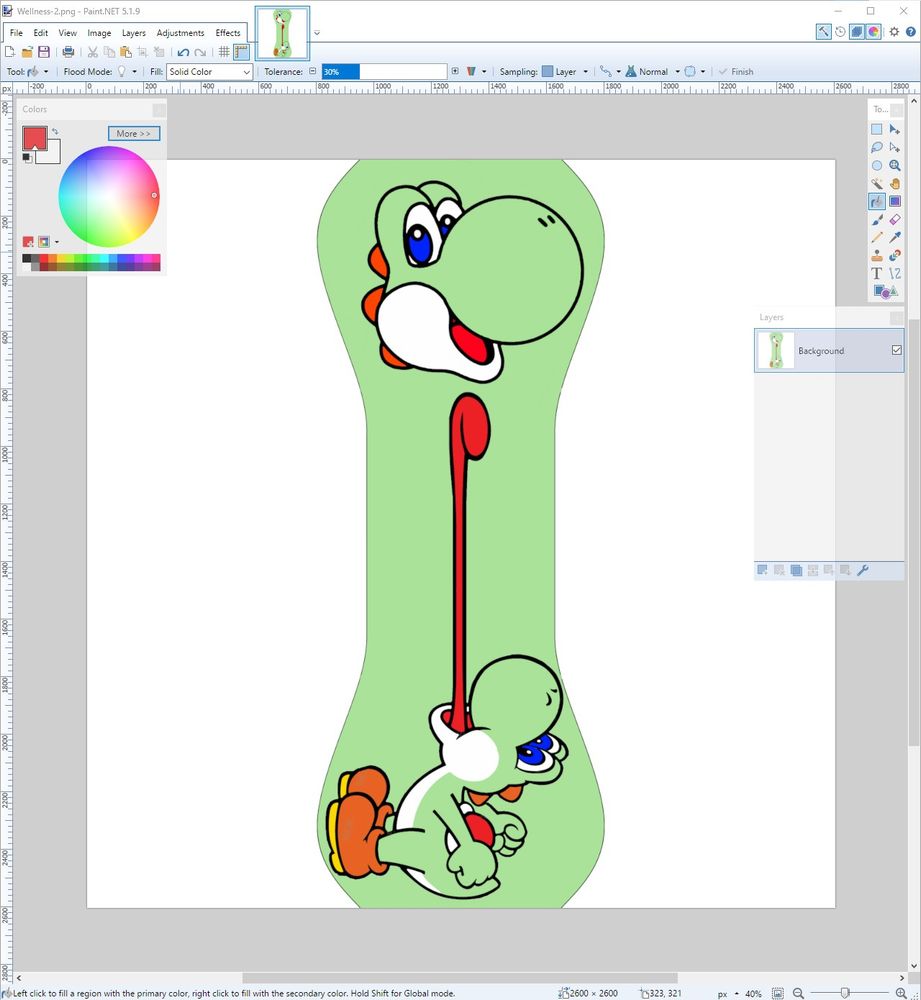Click the Wellness-2 image thumbnail tab
This screenshot has height=1000, width=921.
pos(283,33)
